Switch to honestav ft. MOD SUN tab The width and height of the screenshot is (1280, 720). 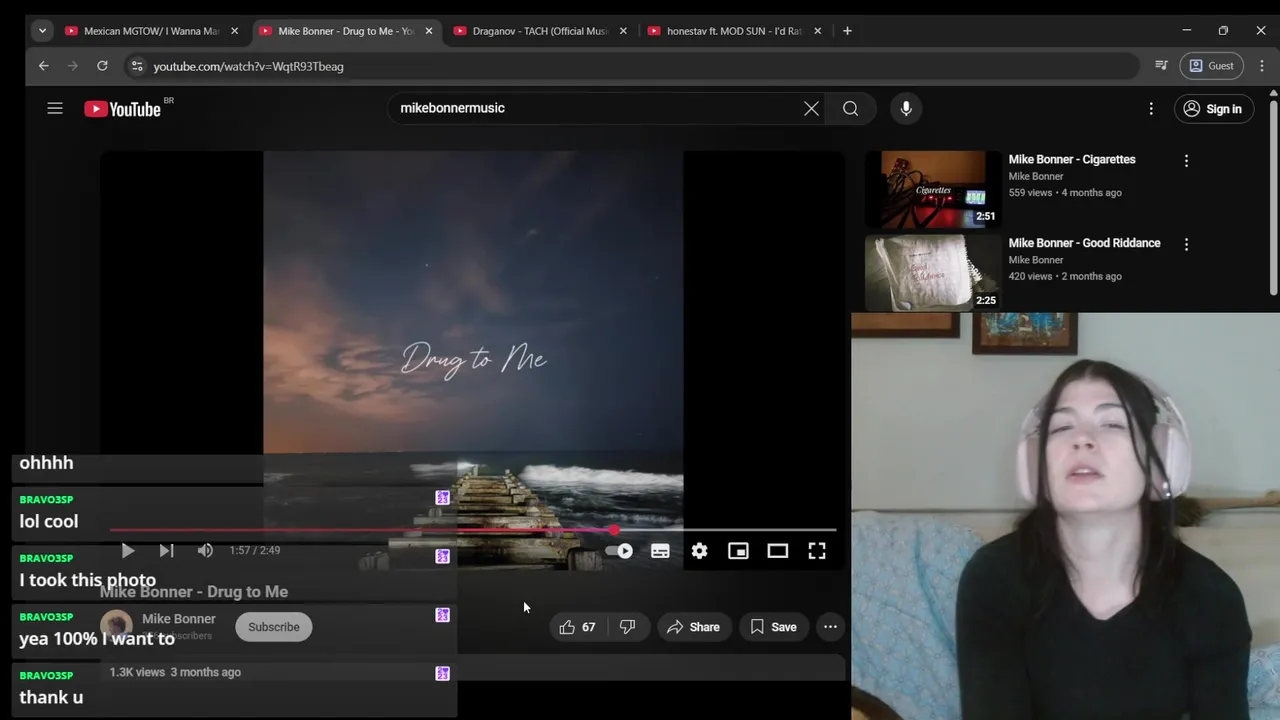735,31
